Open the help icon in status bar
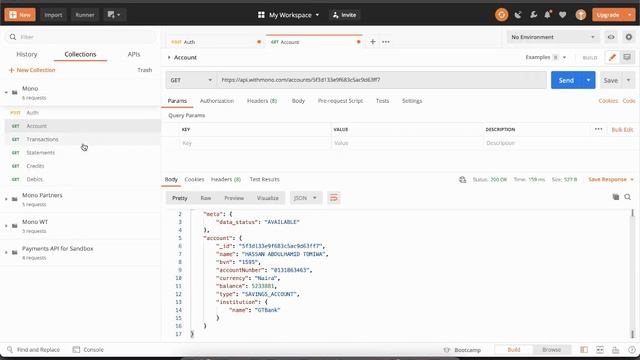Image resolution: width=640 pixels, height=360 pixels. click(632, 350)
